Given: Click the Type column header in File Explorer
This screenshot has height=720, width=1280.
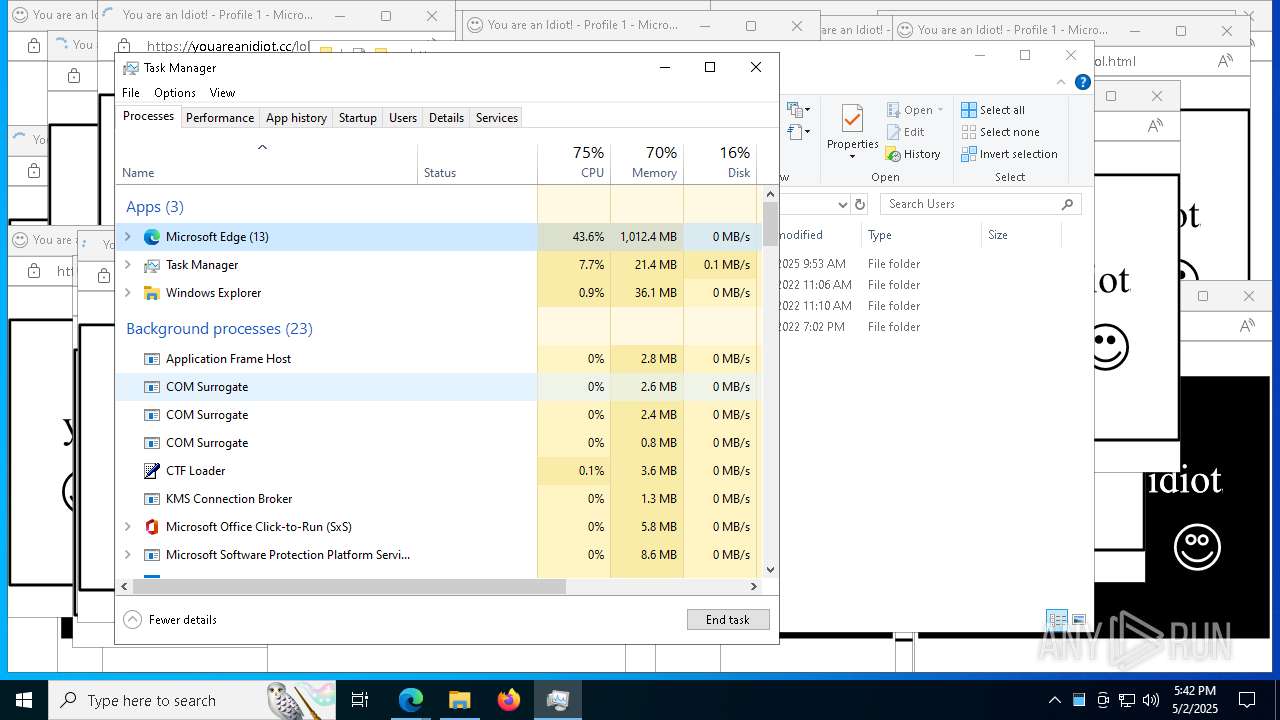Looking at the screenshot, I should click(x=920, y=235).
